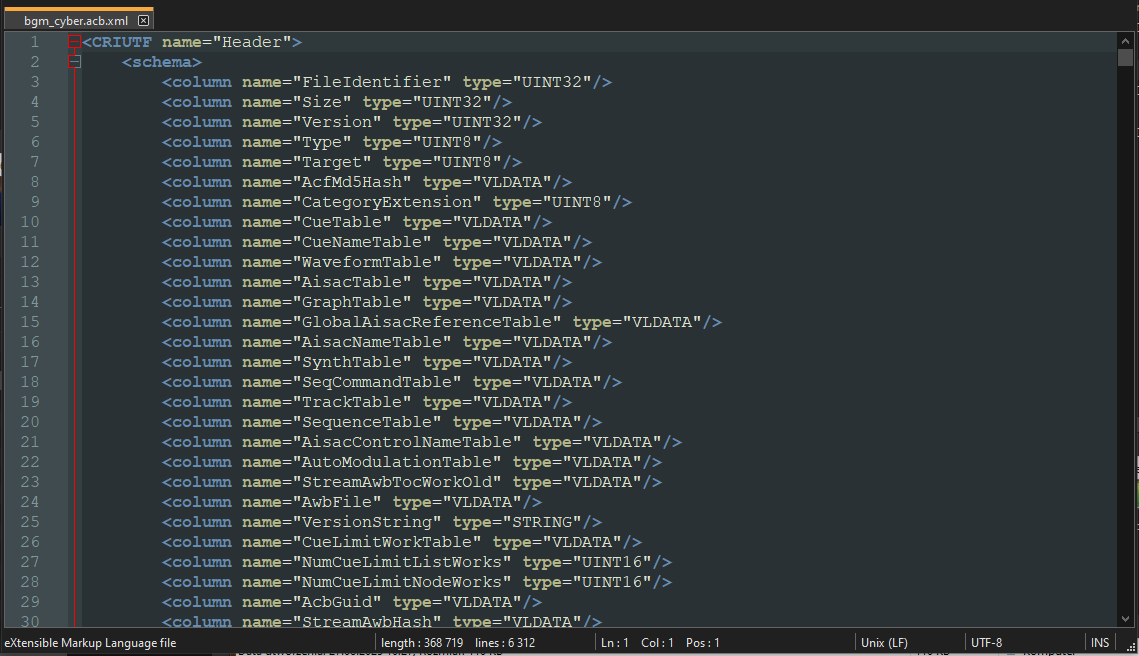Click the "StreamAwbTocWorkOld" column name

point(397,482)
